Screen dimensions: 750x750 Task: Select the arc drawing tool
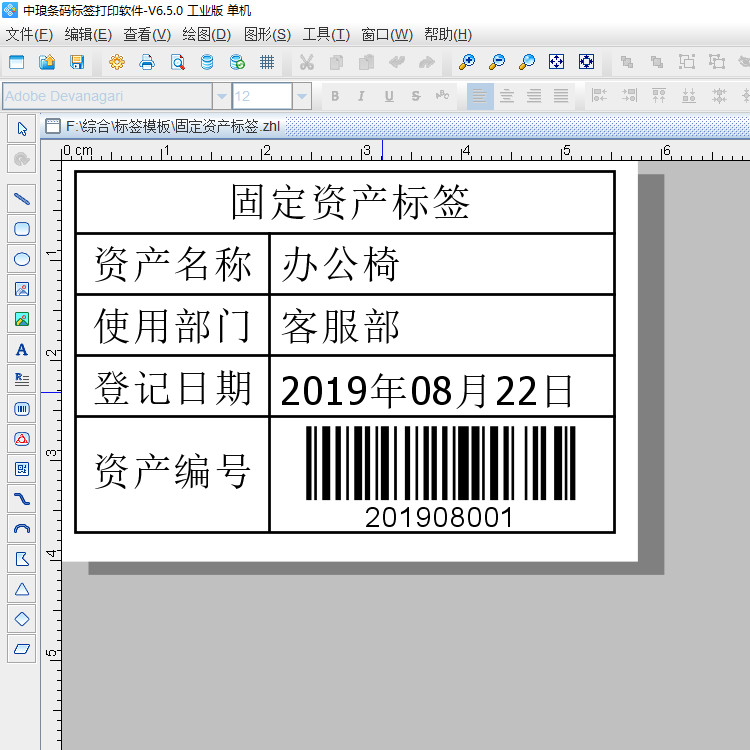(22, 529)
